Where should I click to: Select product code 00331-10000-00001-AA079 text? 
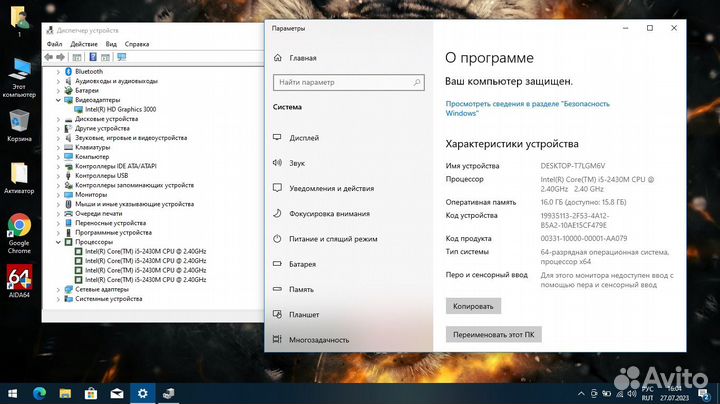(x=584, y=238)
